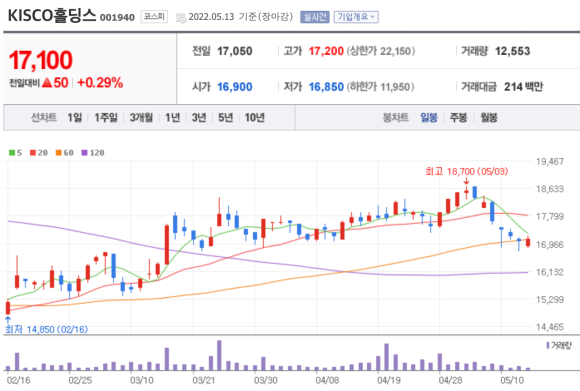Screen dimensions: 580x391
Task: Switch to the 월봉 monthly candle chart
Action: click(x=489, y=118)
